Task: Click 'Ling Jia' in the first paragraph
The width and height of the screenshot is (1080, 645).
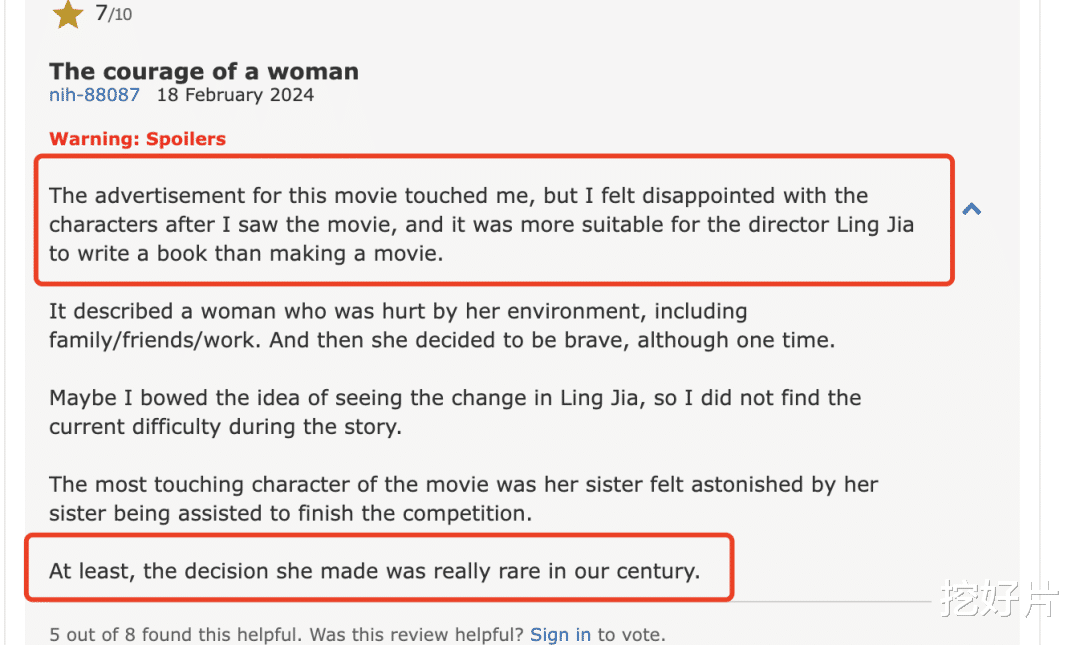Action: [875, 224]
